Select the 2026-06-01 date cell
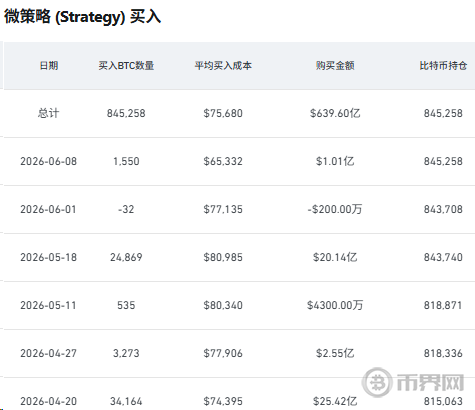475x410 pixels. (x=48, y=209)
